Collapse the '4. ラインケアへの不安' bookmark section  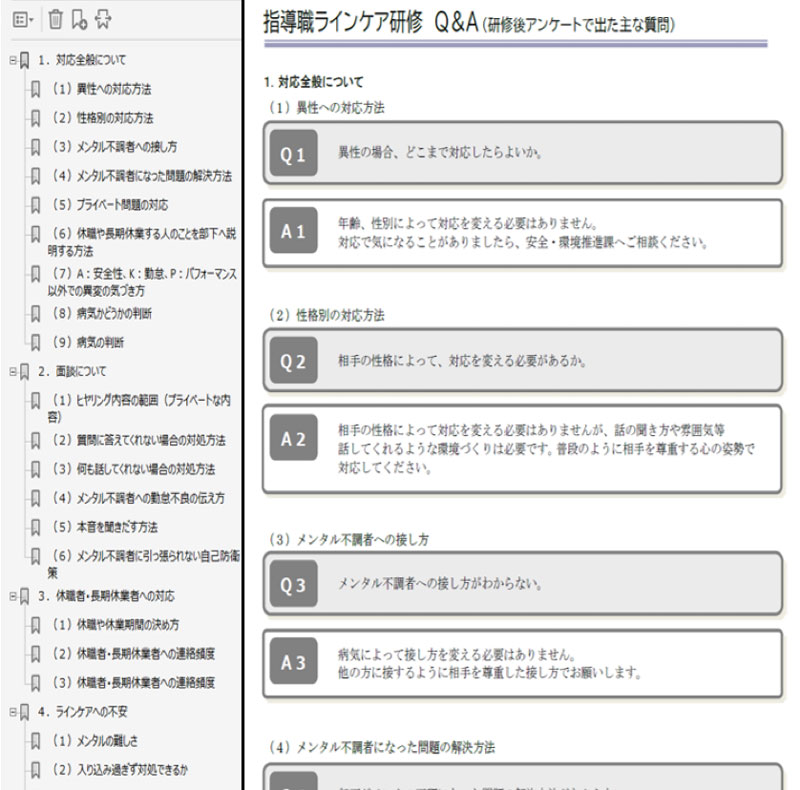coord(10,712)
